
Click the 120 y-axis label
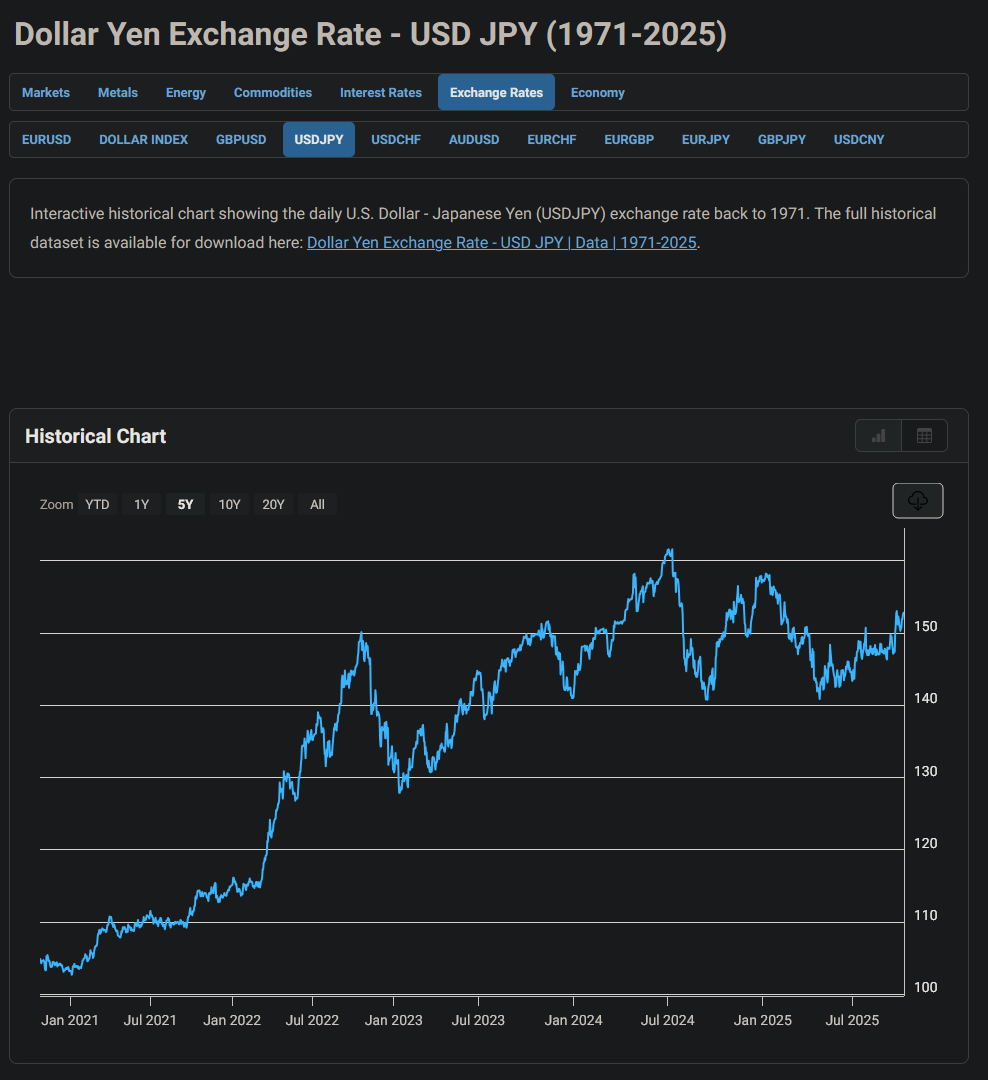(x=925, y=843)
